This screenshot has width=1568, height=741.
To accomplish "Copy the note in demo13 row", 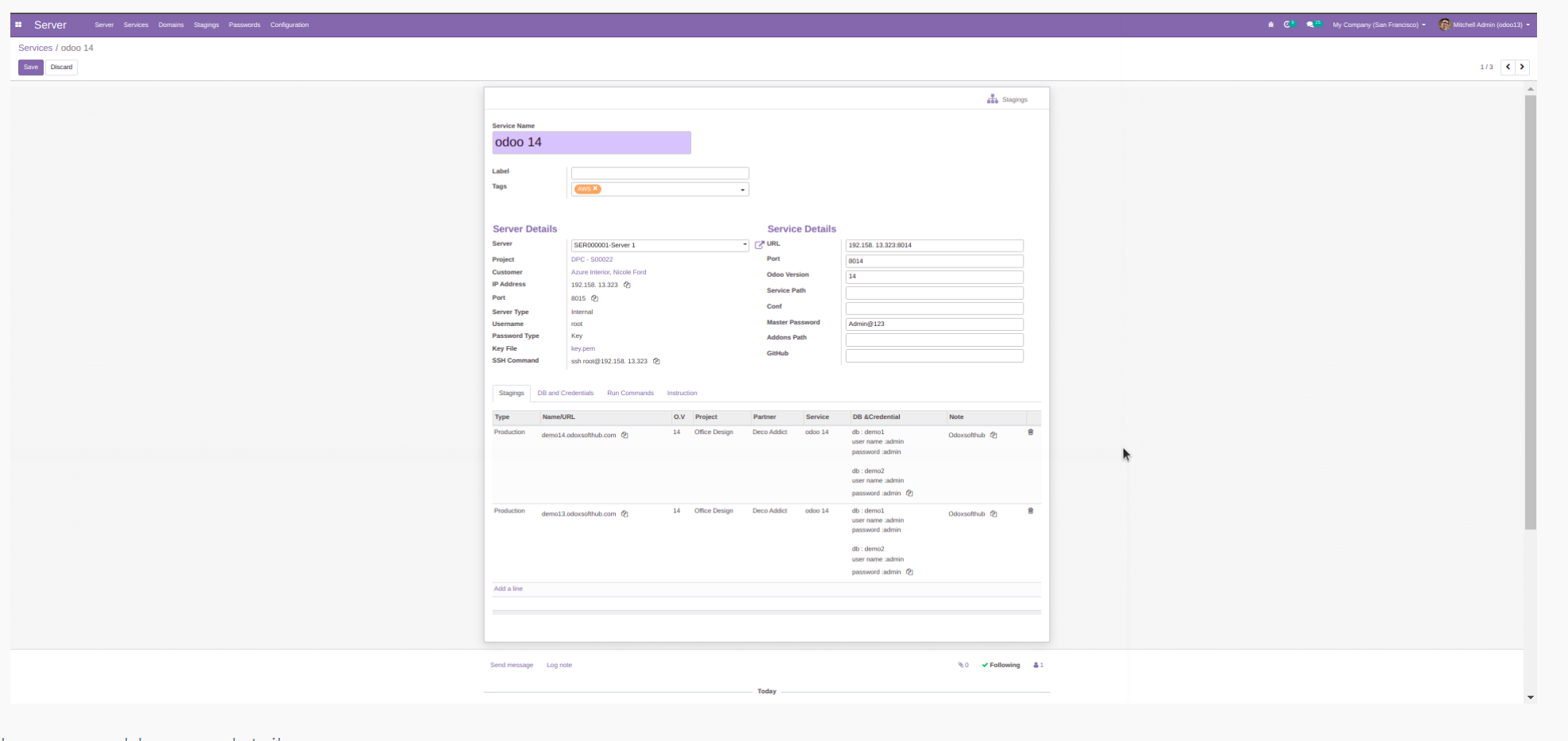I will [993, 513].
